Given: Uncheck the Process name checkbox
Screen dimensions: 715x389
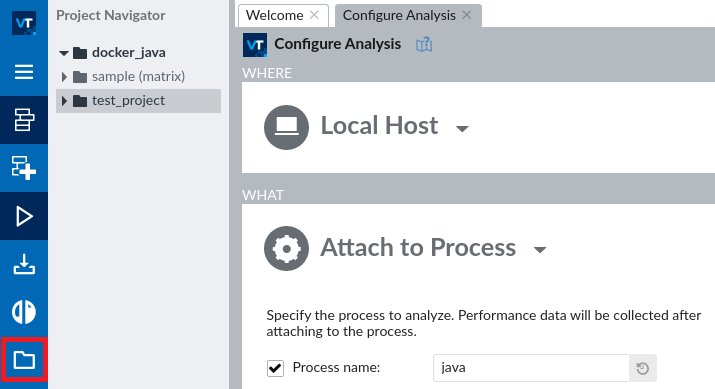Looking at the screenshot, I should coord(275,368).
